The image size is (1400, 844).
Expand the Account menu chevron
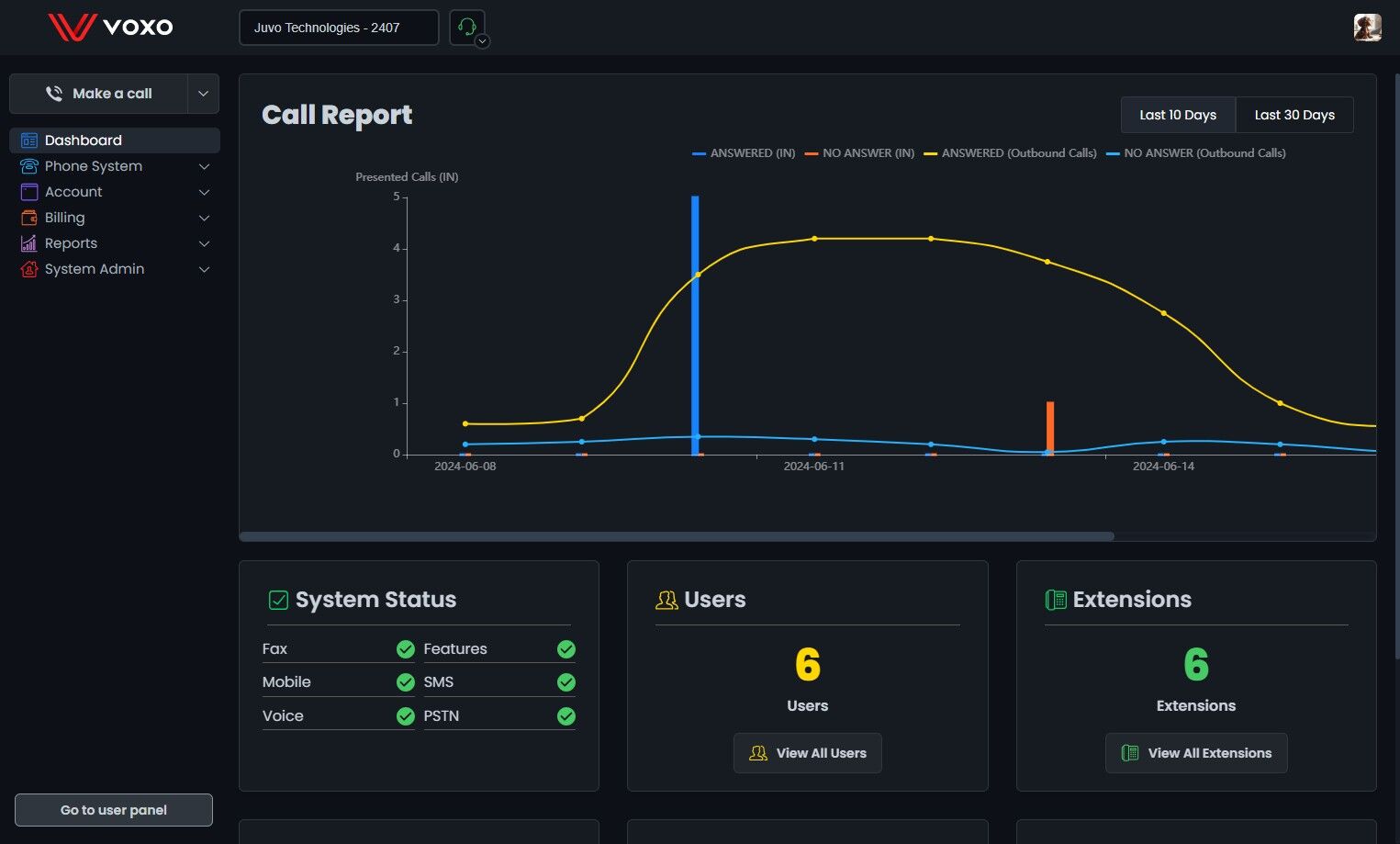(x=205, y=192)
